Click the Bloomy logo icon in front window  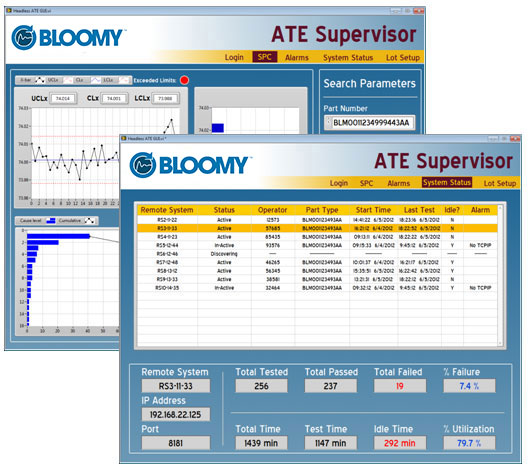click(143, 165)
